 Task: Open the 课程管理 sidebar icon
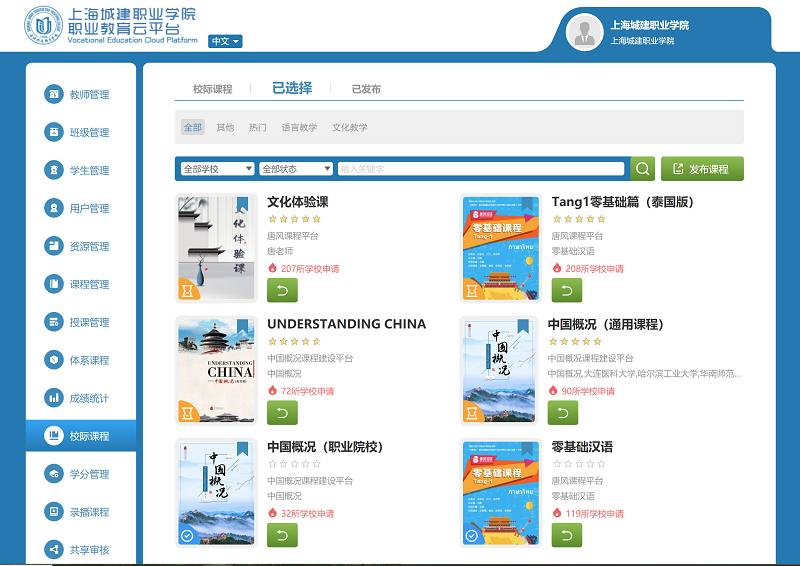pyautogui.click(x=54, y=284)
